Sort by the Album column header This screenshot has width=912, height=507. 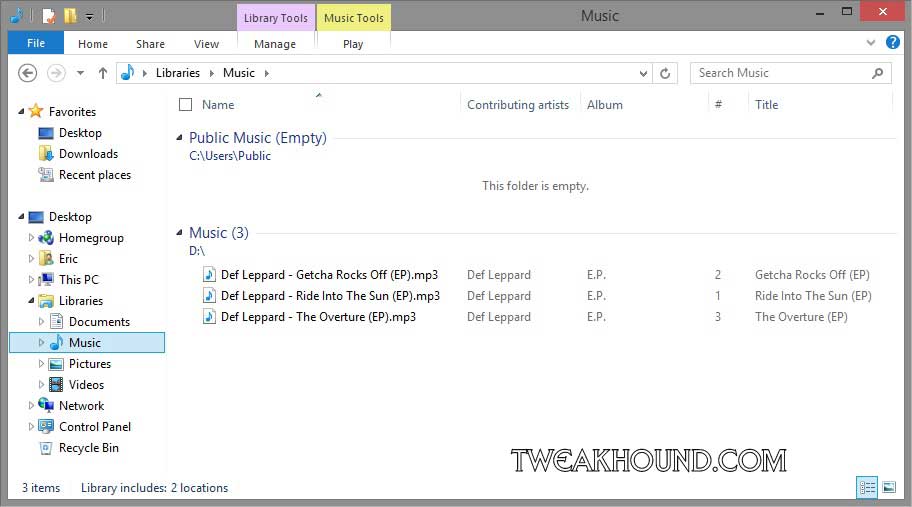click(x=604, y=105)
